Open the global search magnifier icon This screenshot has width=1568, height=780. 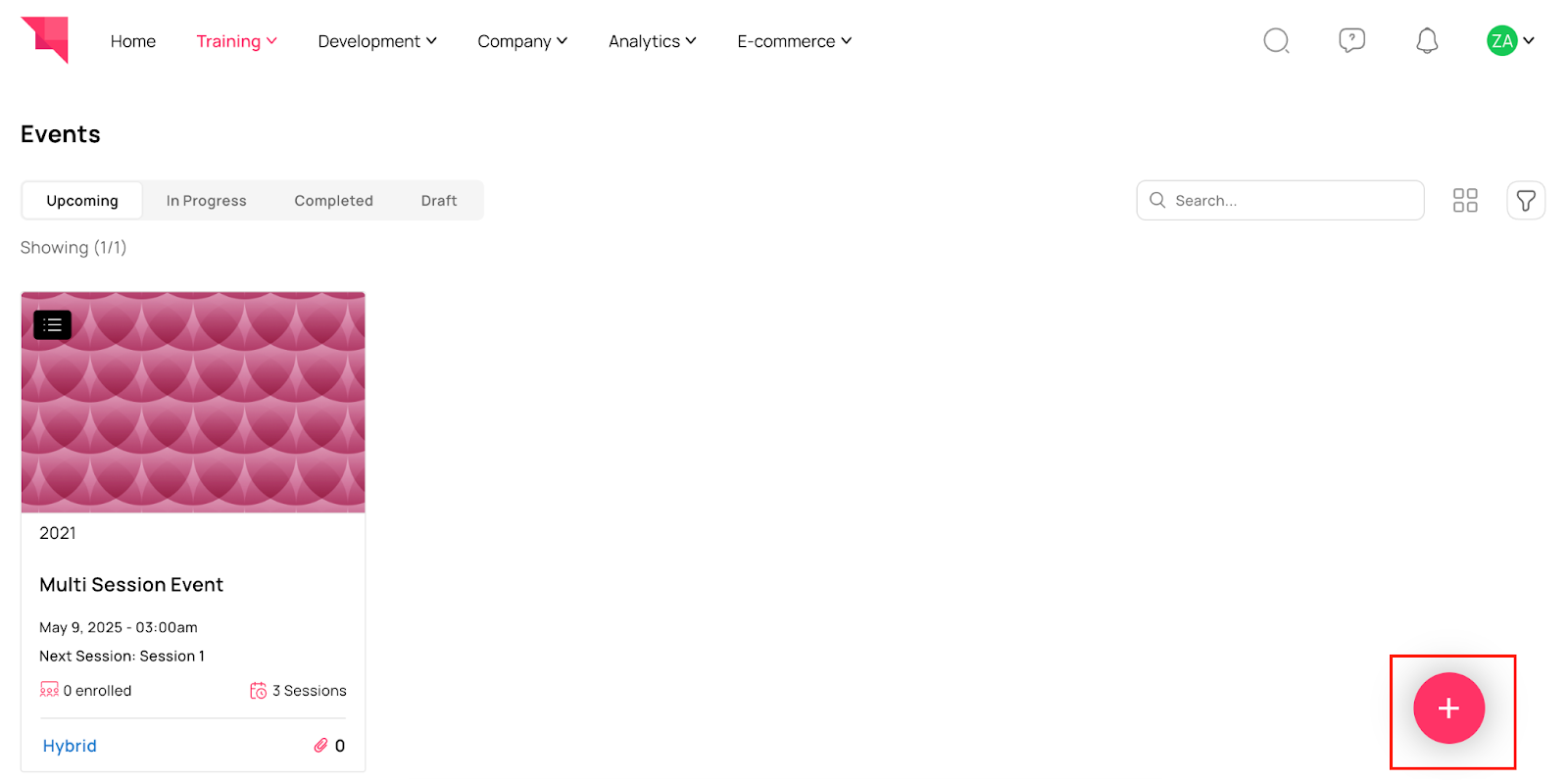(x=1276, y=40)
